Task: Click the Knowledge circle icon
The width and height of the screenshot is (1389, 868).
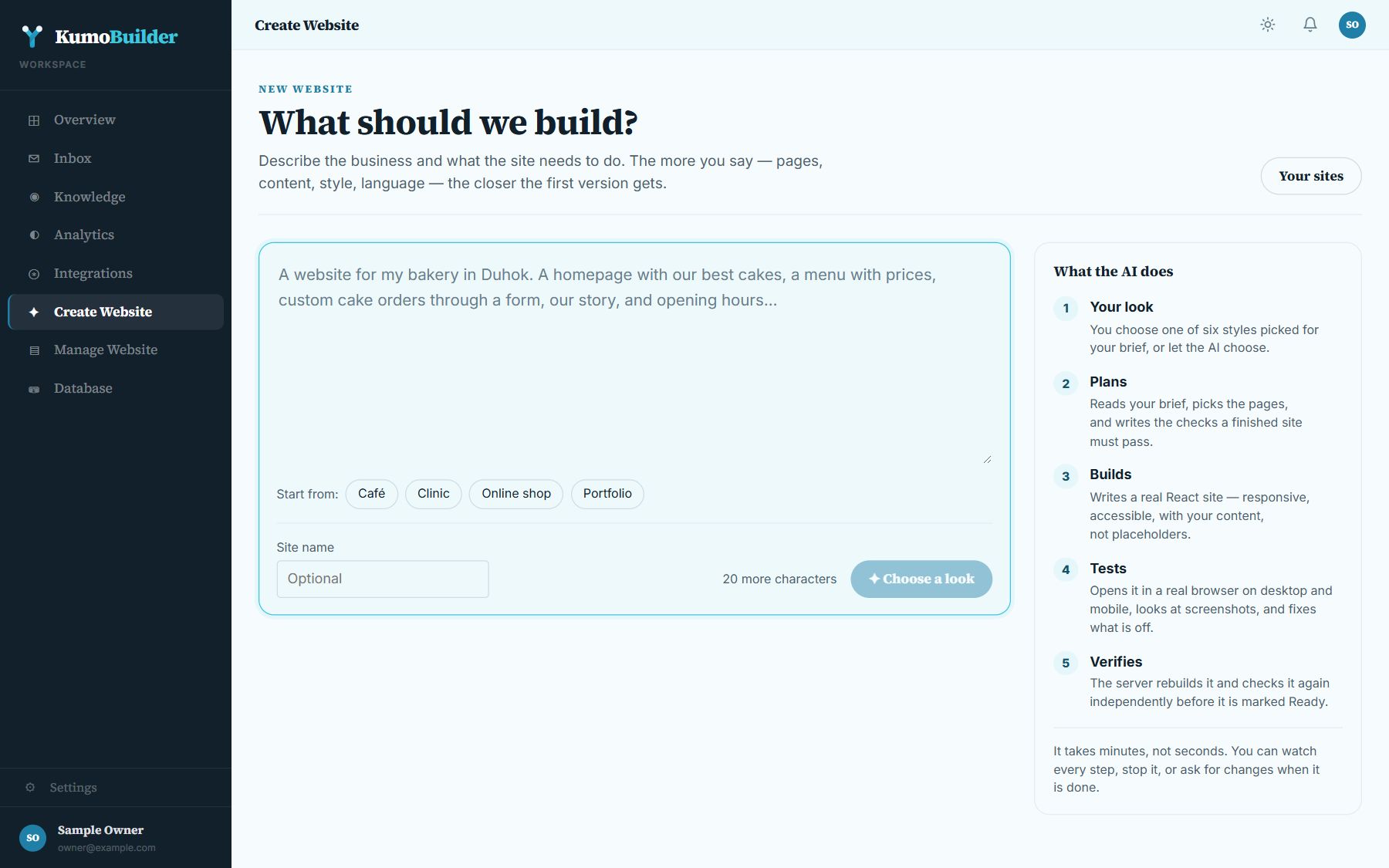Action: point(34,198)
